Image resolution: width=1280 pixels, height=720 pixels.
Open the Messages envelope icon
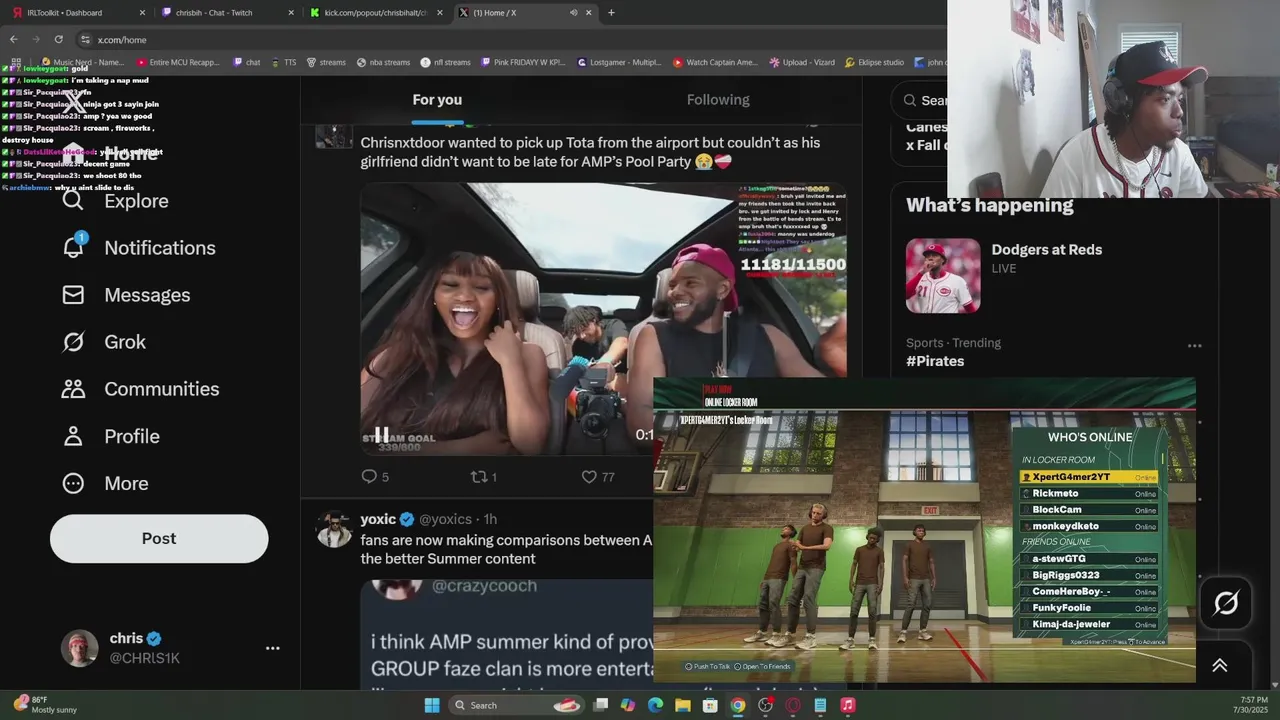tap(73, 295)
